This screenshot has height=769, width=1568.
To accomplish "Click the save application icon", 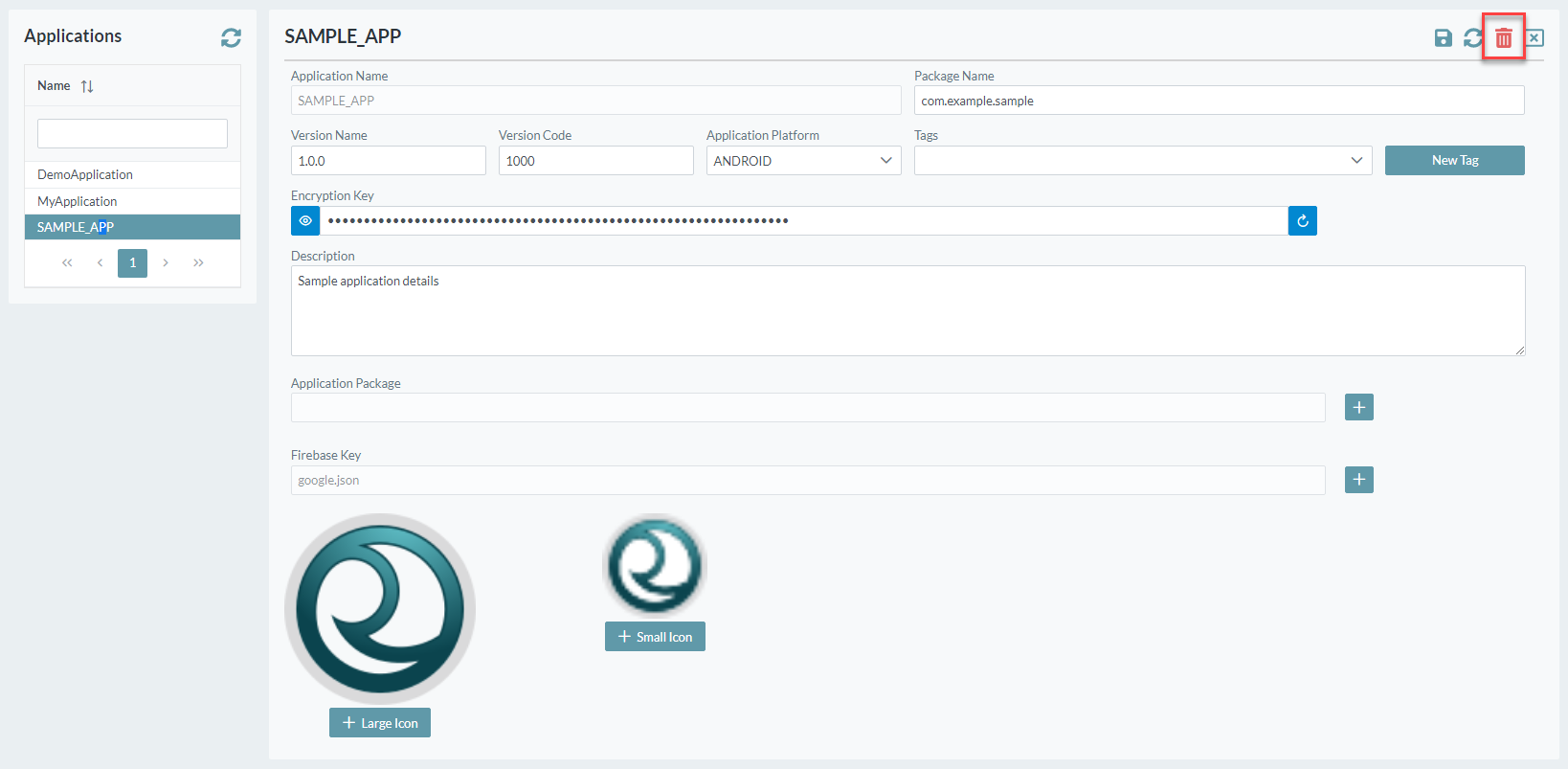I will pos(1443,38).
